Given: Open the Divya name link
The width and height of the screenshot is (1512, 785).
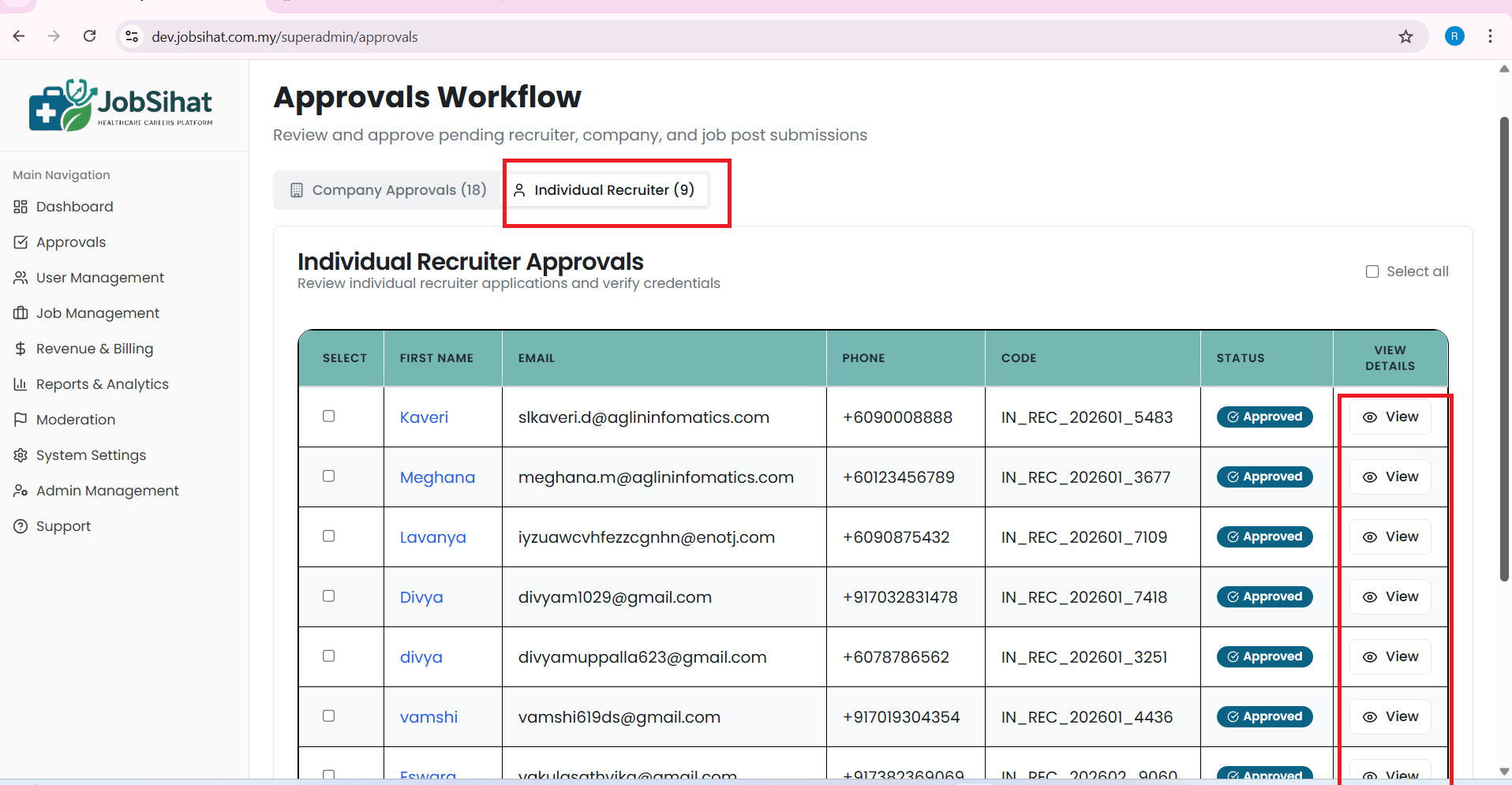Looking at the screenshot, I should [x=421, y=597].
